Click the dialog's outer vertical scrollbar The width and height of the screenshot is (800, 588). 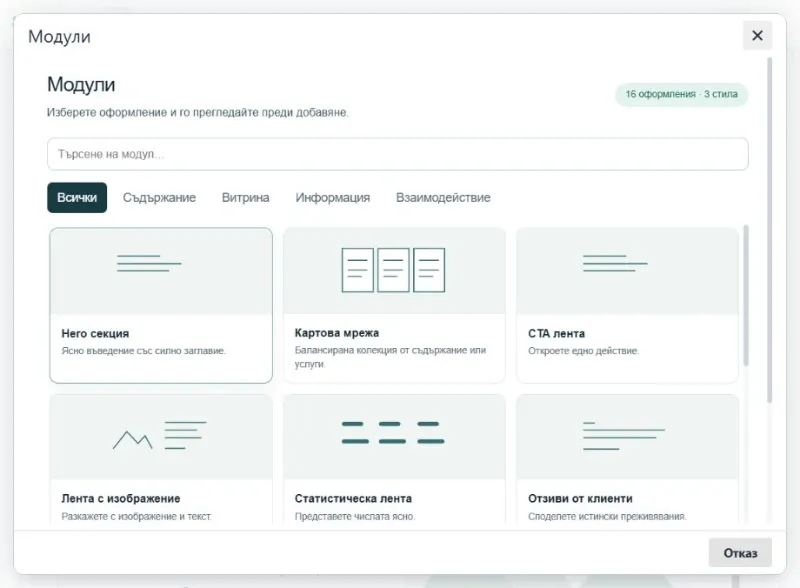pyautogui.click(x=769, y=230)
